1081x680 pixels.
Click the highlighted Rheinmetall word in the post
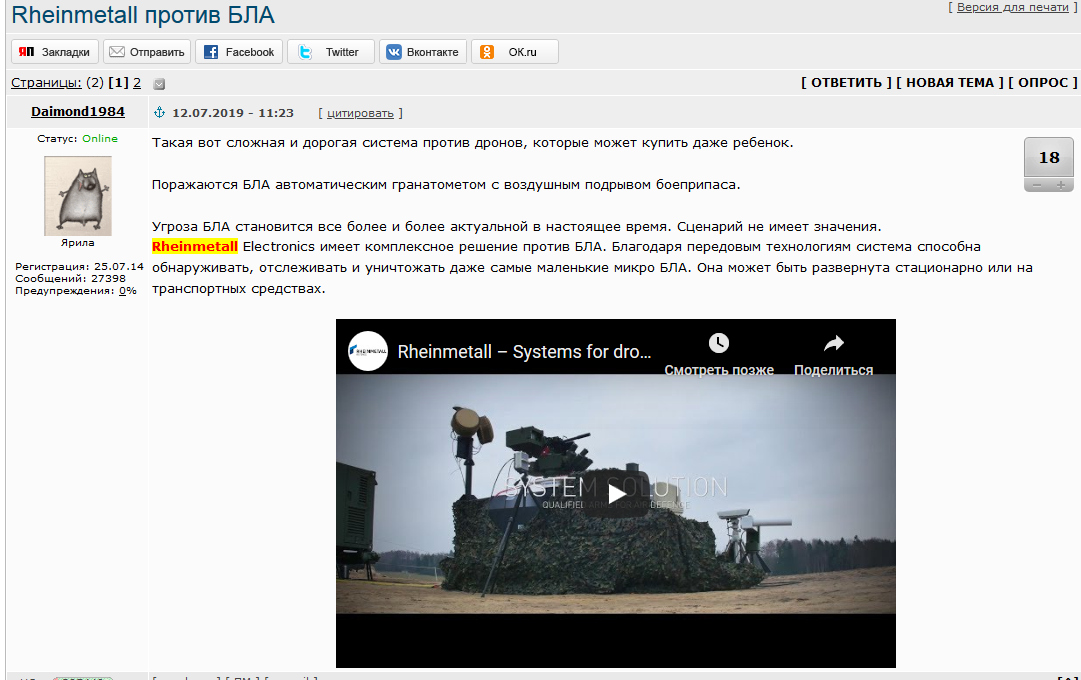(195, 247)
